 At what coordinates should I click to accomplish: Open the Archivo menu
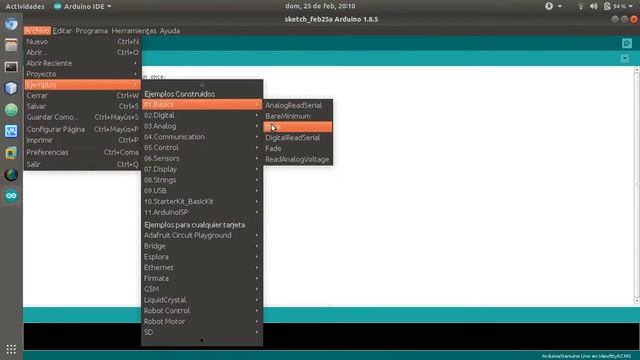click(x=37, y=31)
